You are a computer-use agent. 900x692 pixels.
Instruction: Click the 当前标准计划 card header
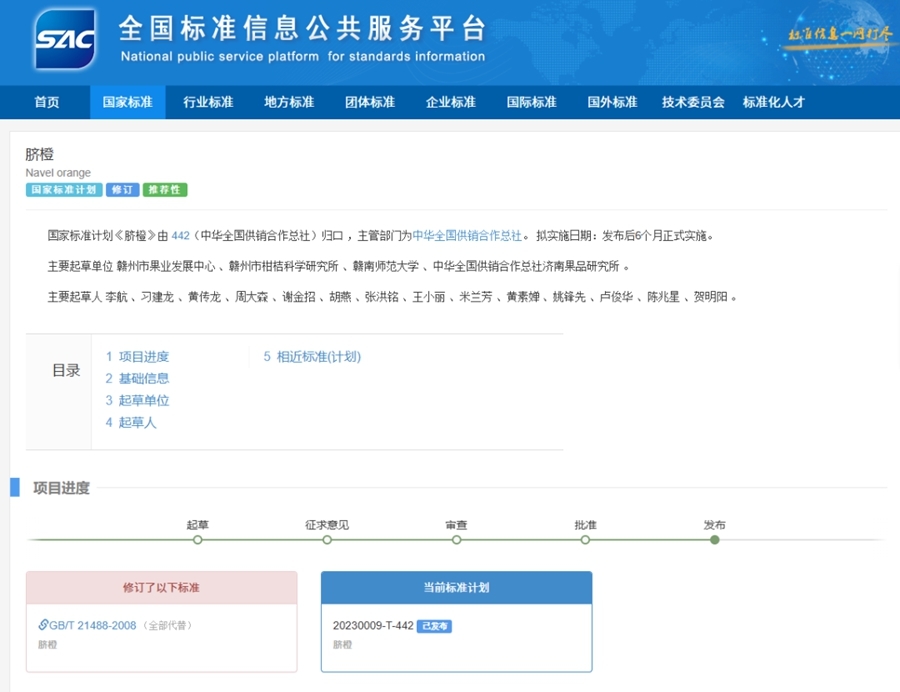(456, 588)
